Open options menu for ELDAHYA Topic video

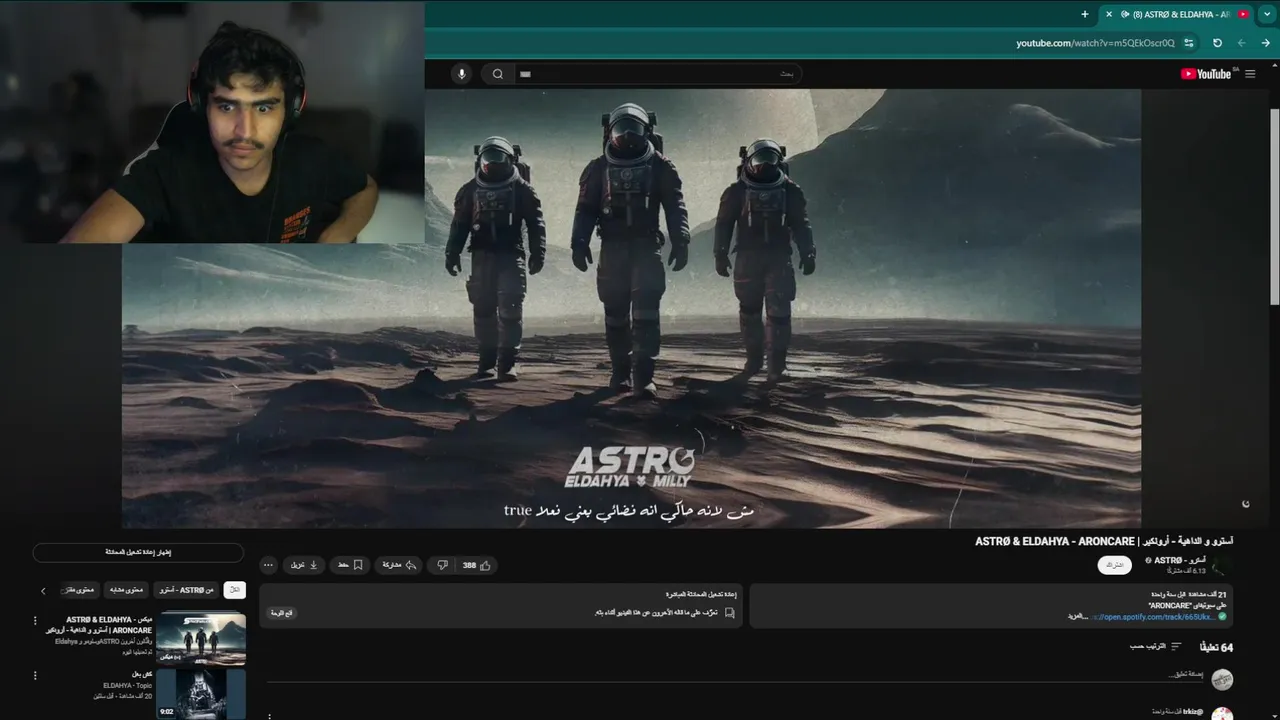tap(37, 676)
